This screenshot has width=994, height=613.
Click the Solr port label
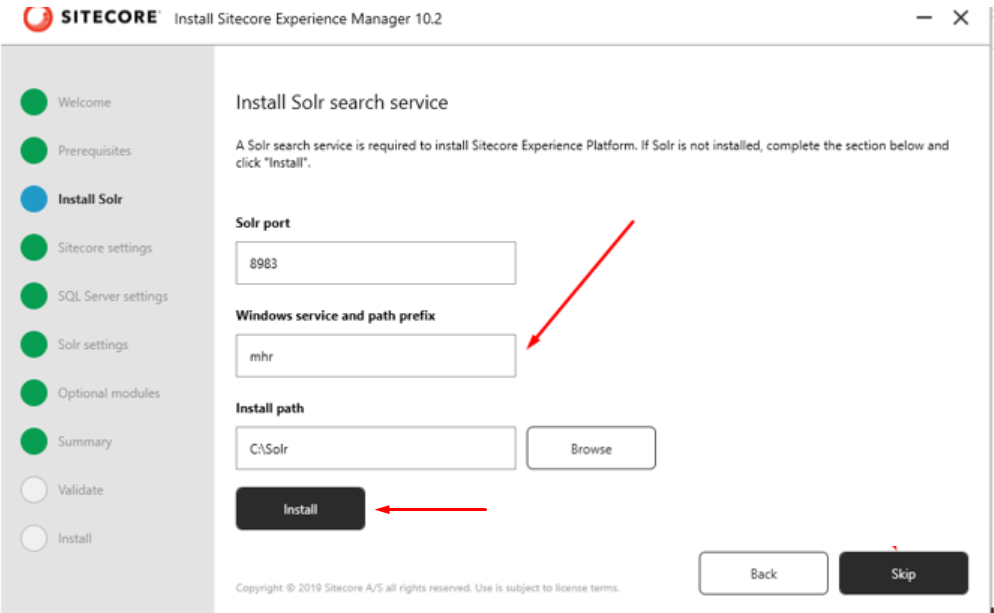pyautogui.click(x=263, y=223)
